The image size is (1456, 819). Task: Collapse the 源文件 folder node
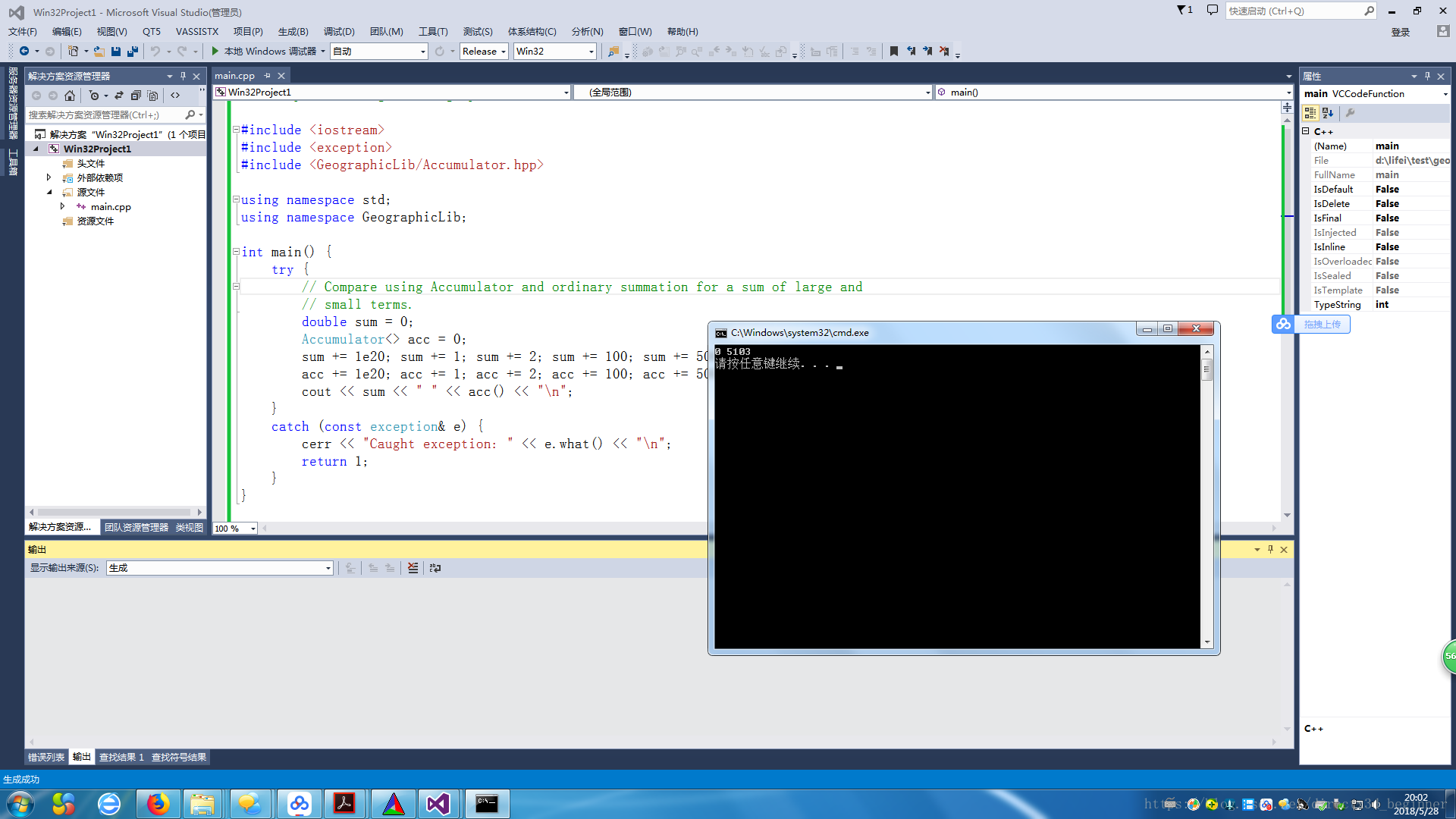(x=49, y=192)
